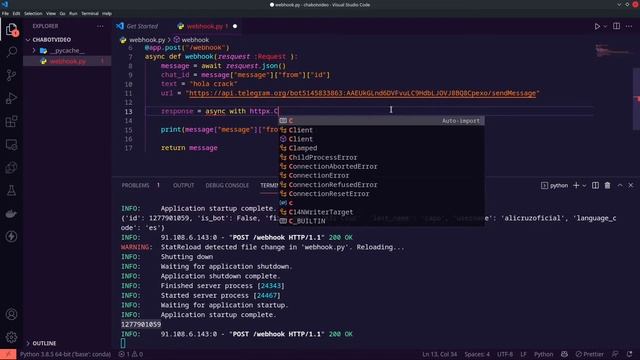The image size is (640, 360).
Task: Open the OUTPUT panel tab
Action: coord(183,185)
